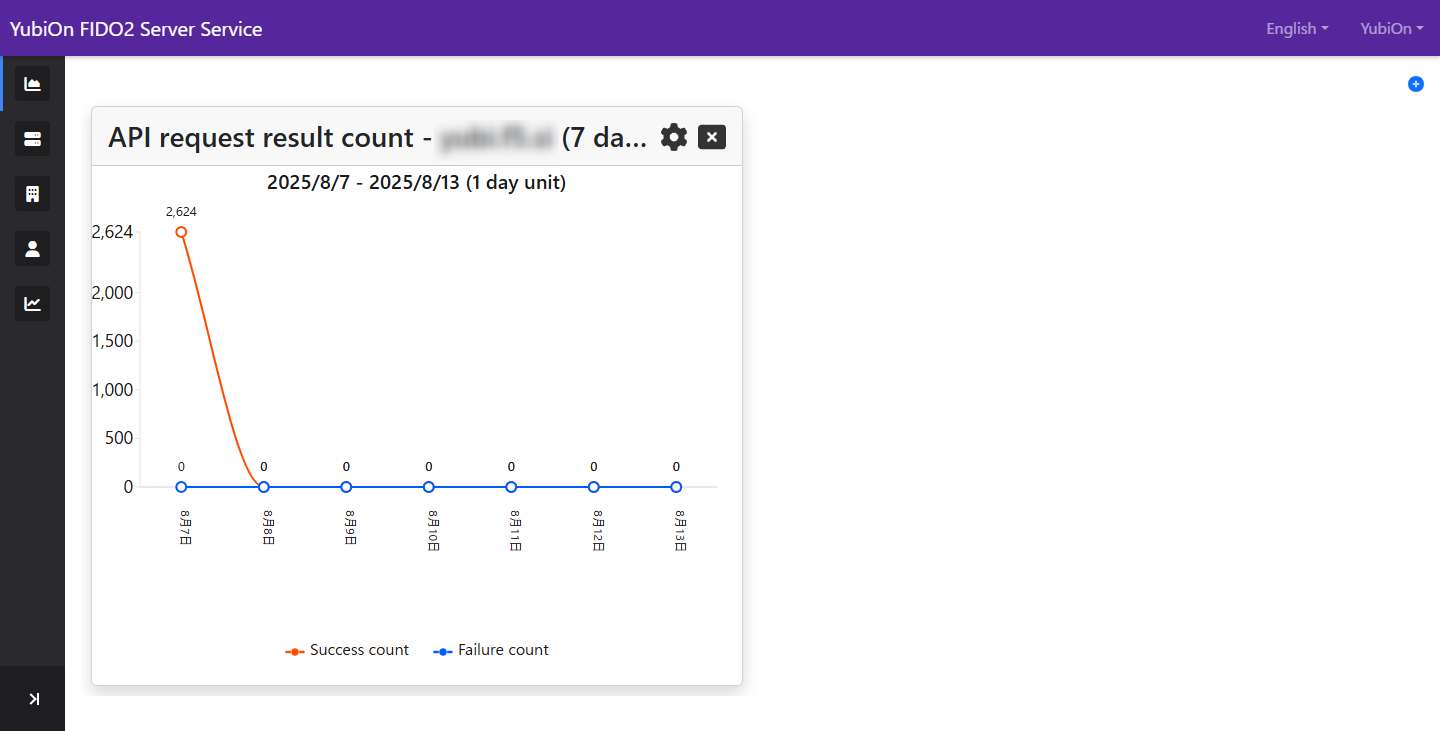Open the user account sidebar icon

[x=32, y=249]
